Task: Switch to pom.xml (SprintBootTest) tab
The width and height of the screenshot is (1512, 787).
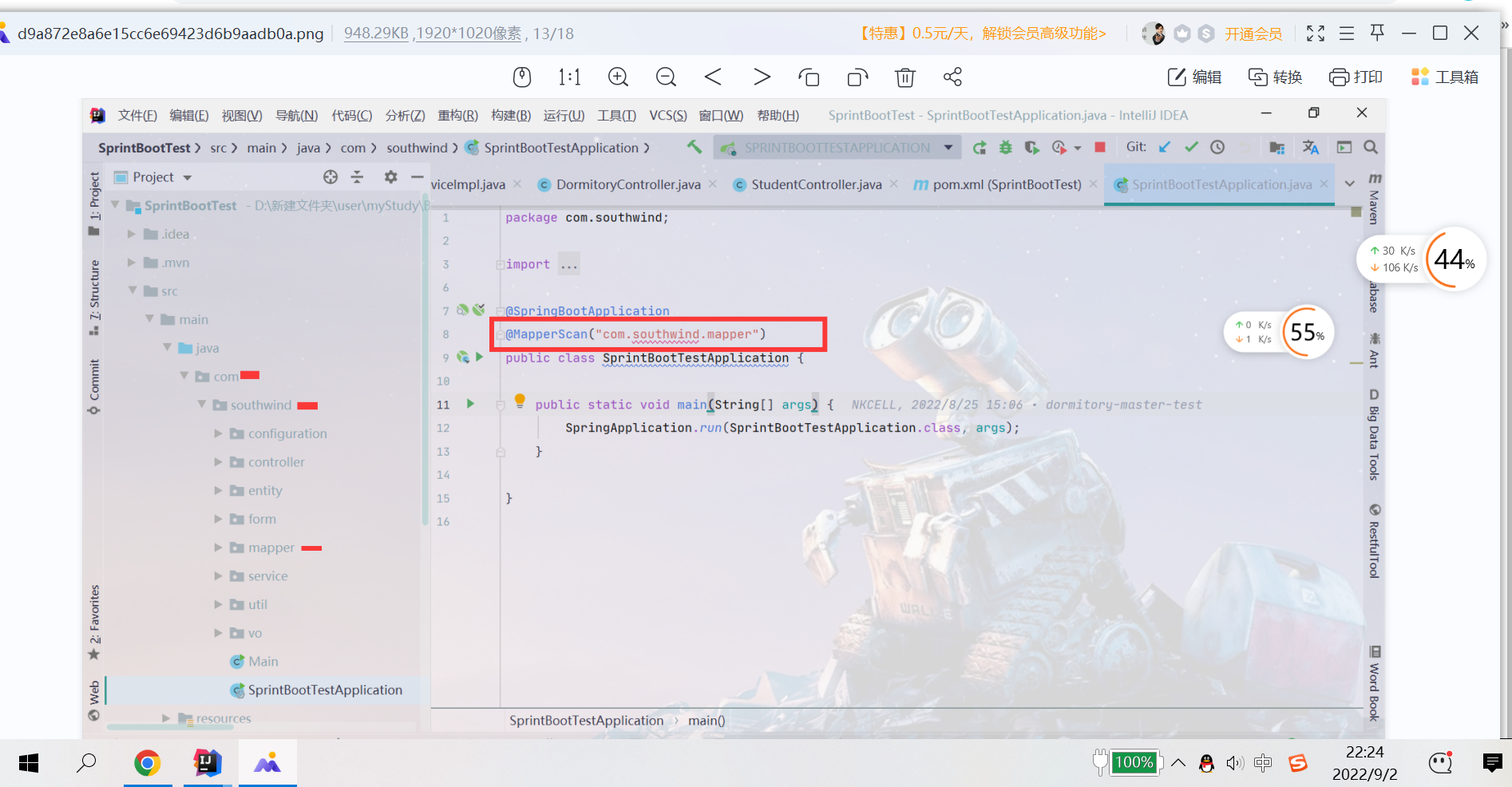Action: pos(1007,184)
